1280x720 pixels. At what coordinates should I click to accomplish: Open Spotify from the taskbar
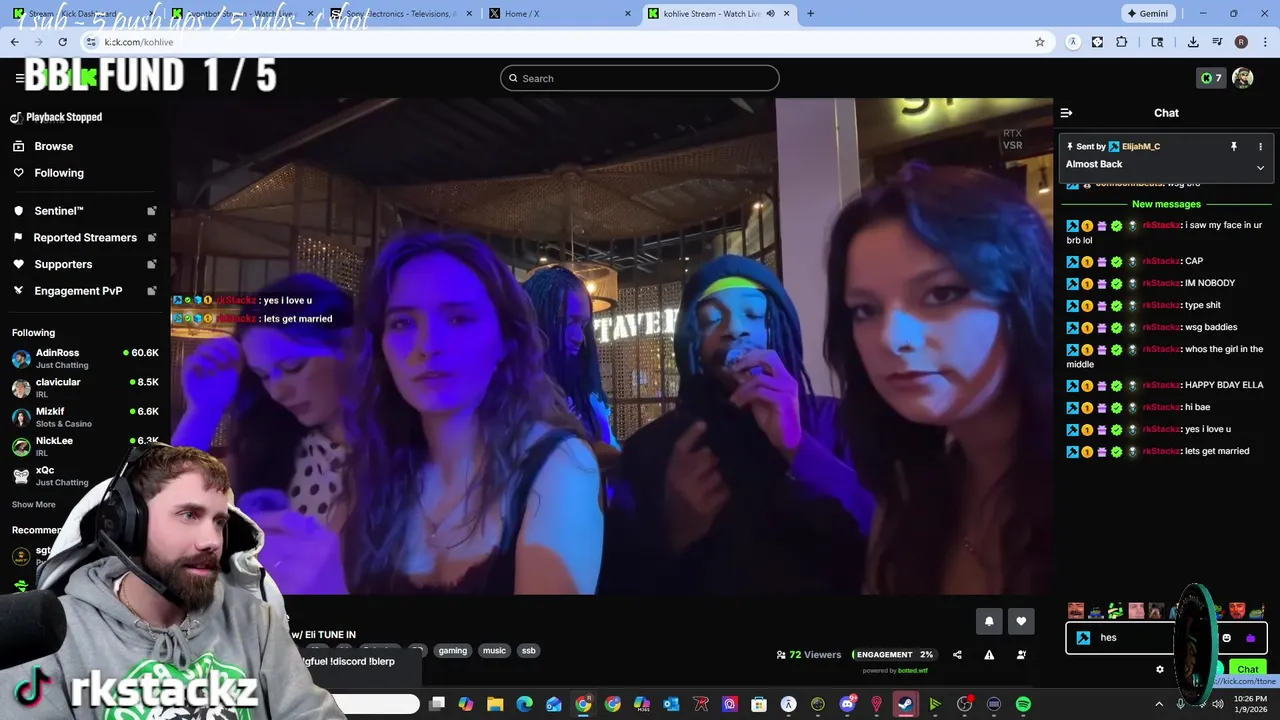click(1023, 705)
